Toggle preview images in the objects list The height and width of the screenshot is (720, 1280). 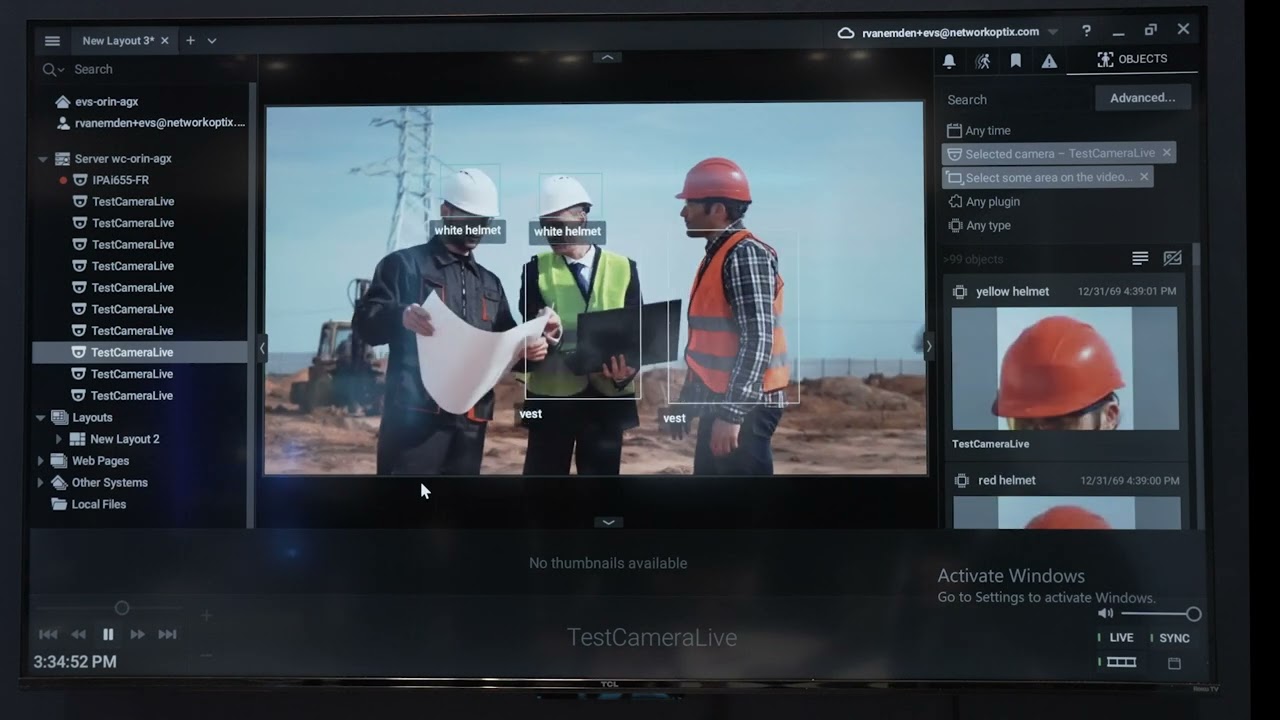[1172, 259]
